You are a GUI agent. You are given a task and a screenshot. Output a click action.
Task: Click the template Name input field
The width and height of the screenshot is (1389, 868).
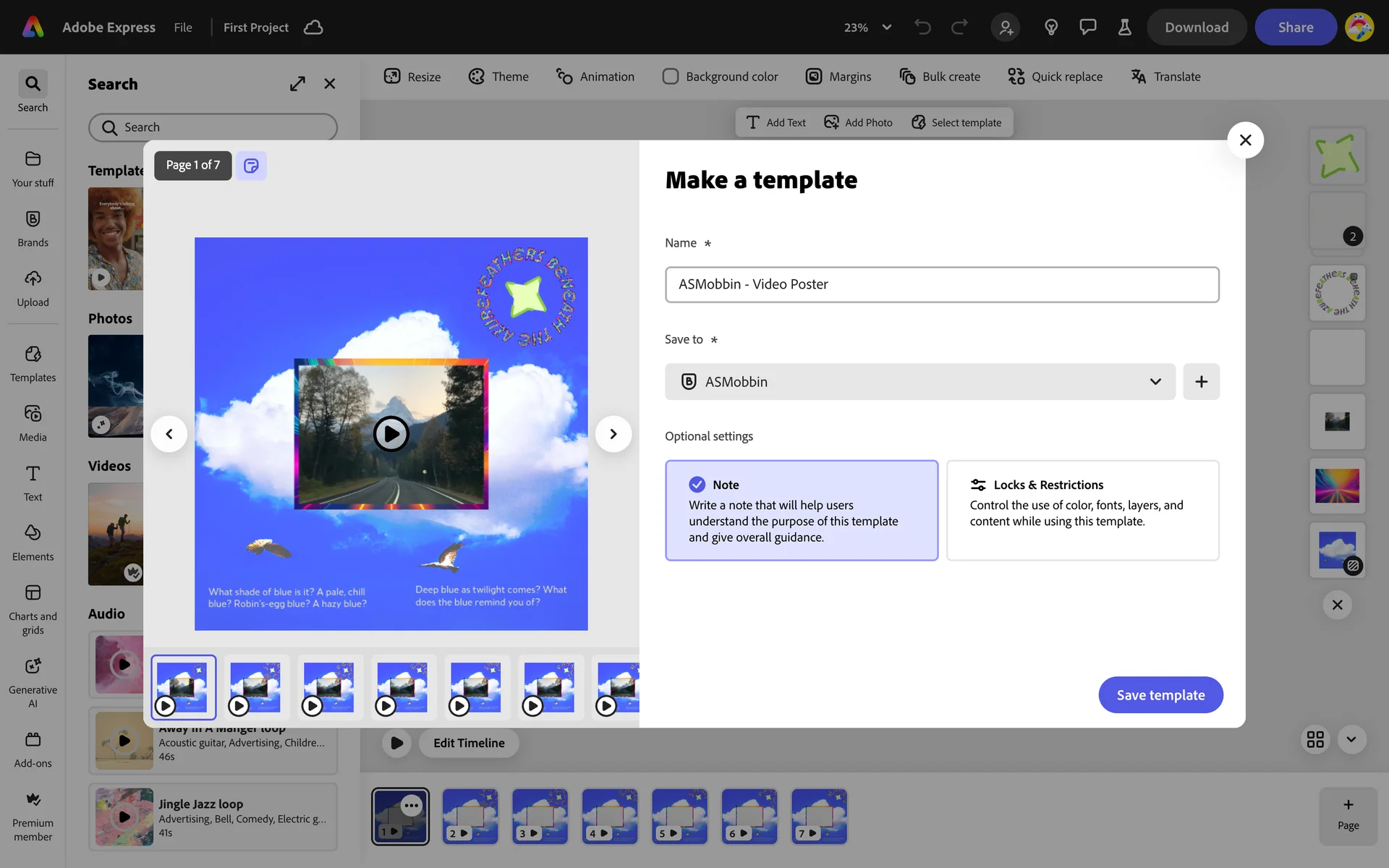941,284
